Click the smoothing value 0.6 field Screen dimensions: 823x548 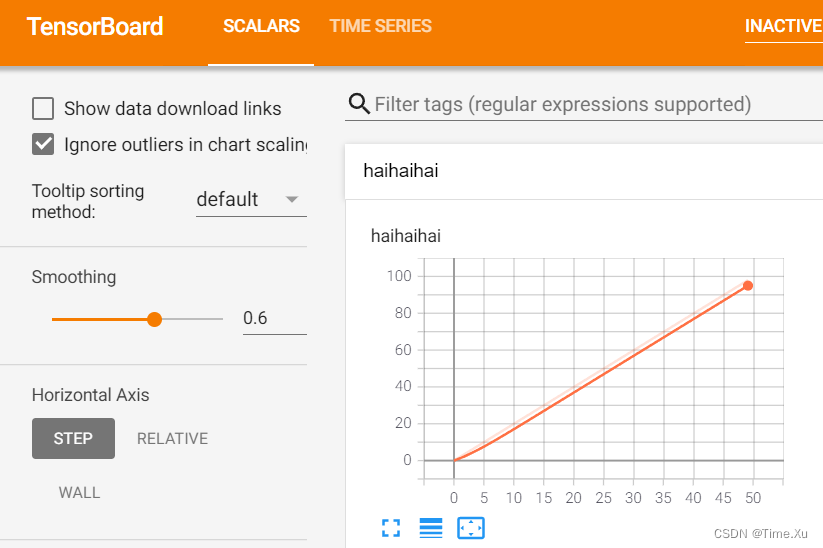pos(273,318)
